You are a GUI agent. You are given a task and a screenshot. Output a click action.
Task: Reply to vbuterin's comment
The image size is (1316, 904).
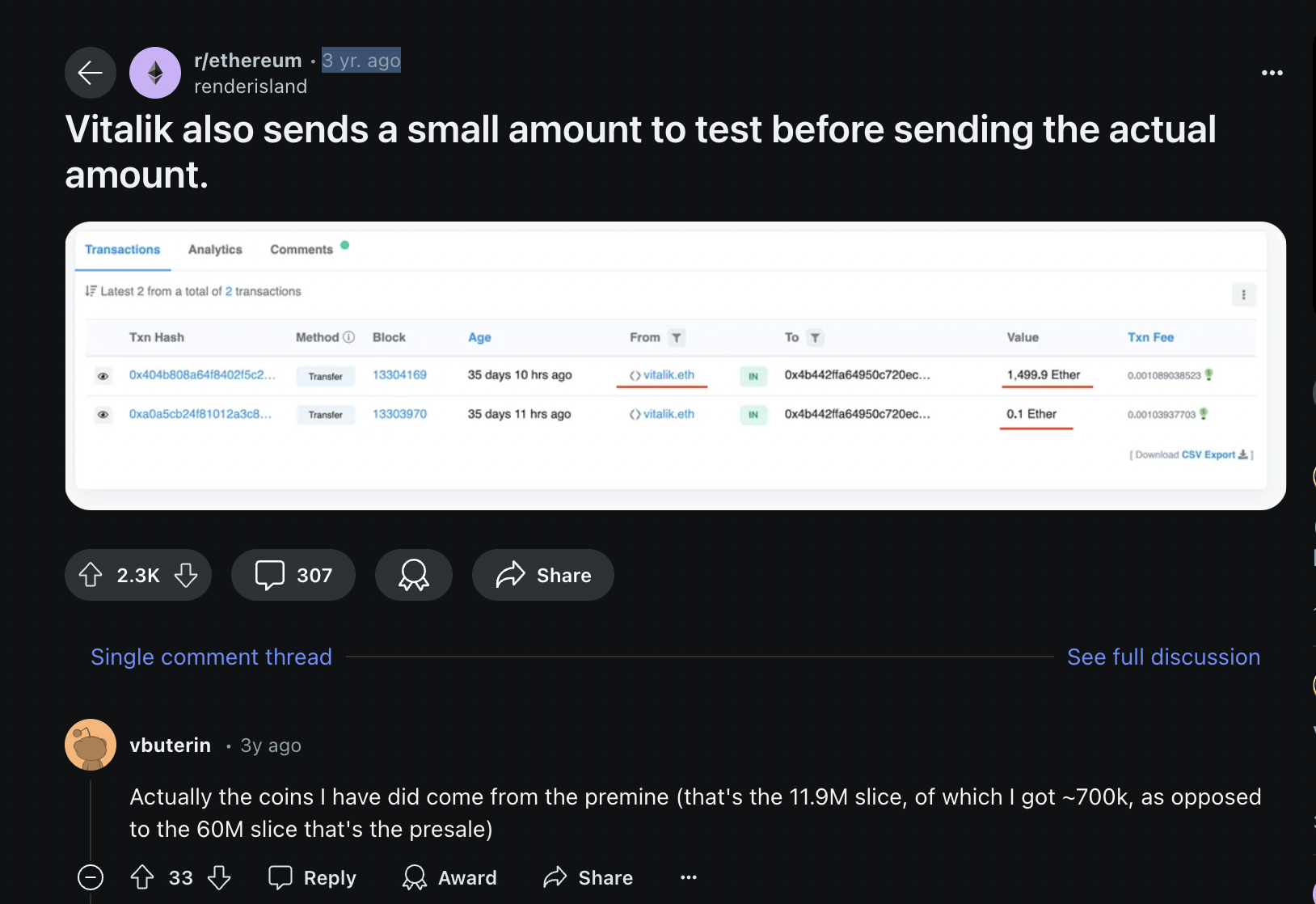click(x=313, y=877)
